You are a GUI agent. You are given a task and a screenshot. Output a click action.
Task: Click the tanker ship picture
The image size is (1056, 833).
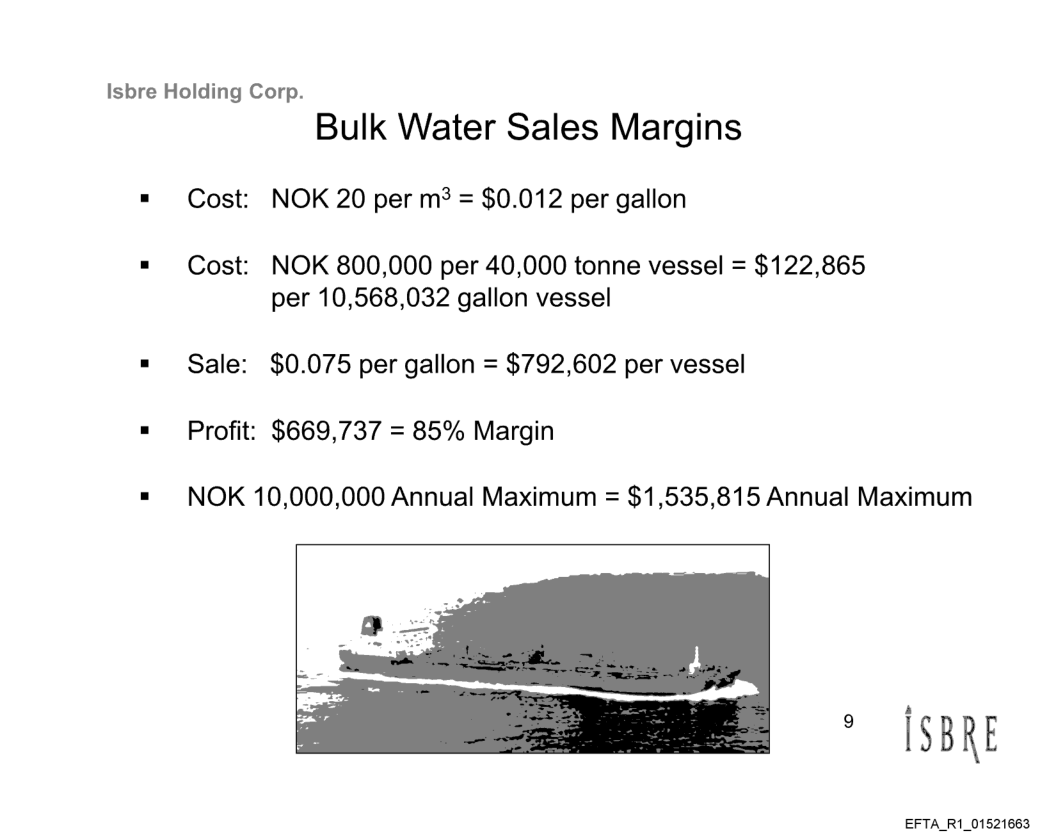[x=532, y=648]
